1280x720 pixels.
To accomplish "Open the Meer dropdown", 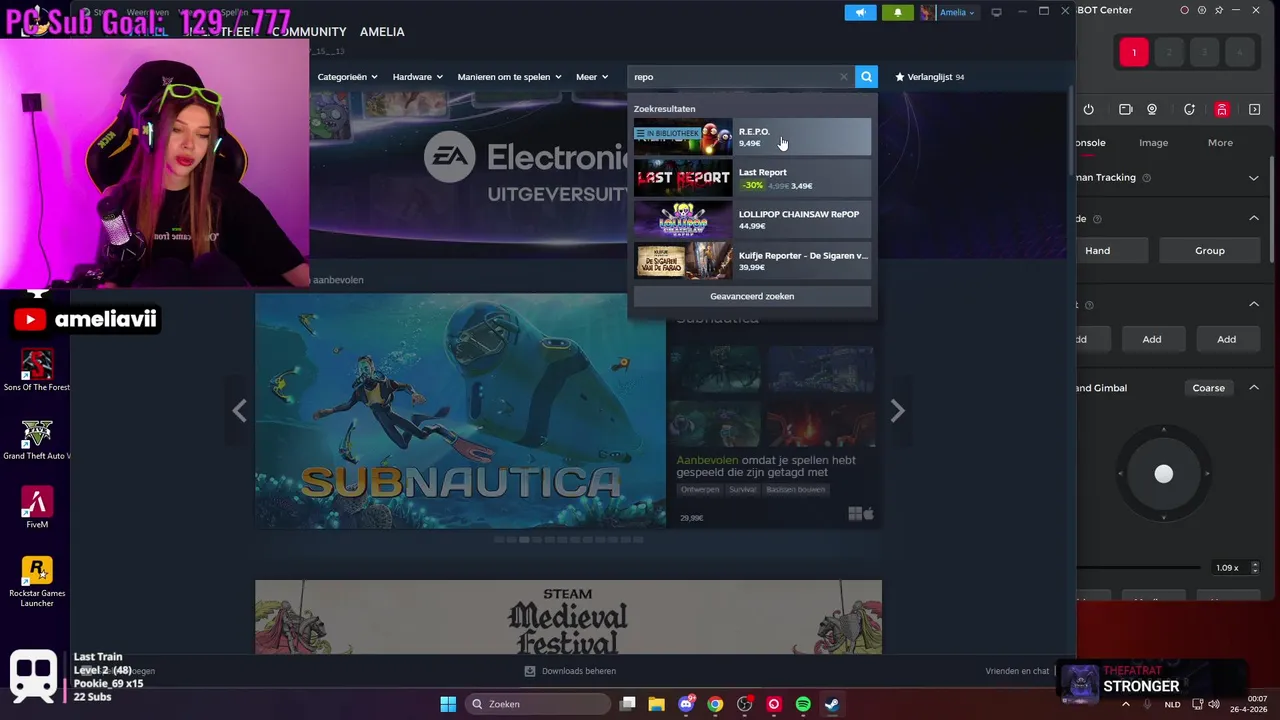I will [592, 77].
